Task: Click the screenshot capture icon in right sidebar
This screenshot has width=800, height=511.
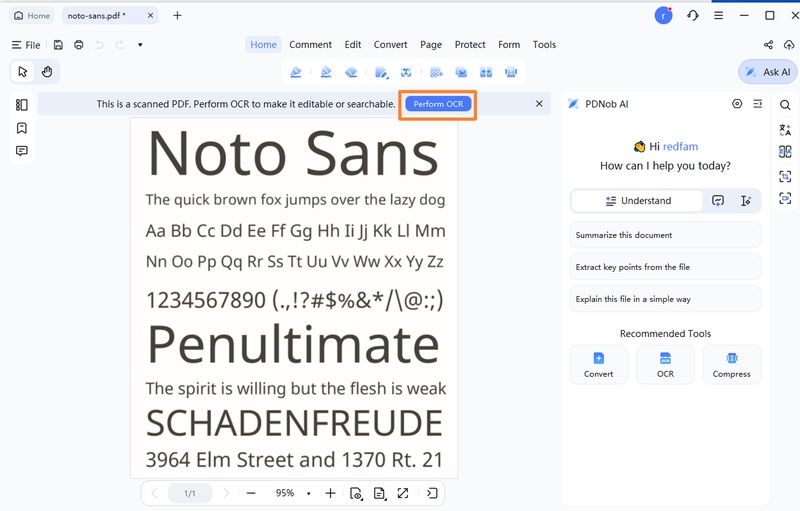Action: click(785, 176)
